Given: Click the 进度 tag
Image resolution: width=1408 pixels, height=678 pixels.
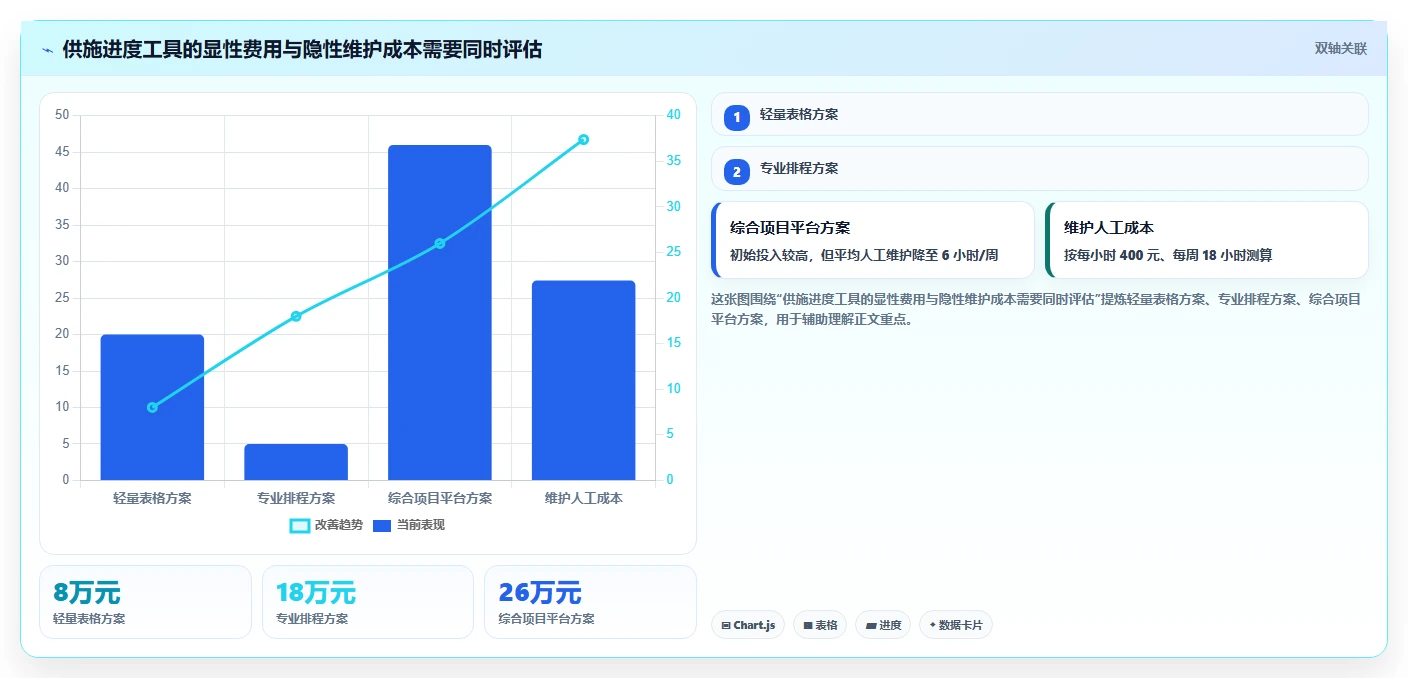Looking at the screenshot, I should click(x=883, y=625).
